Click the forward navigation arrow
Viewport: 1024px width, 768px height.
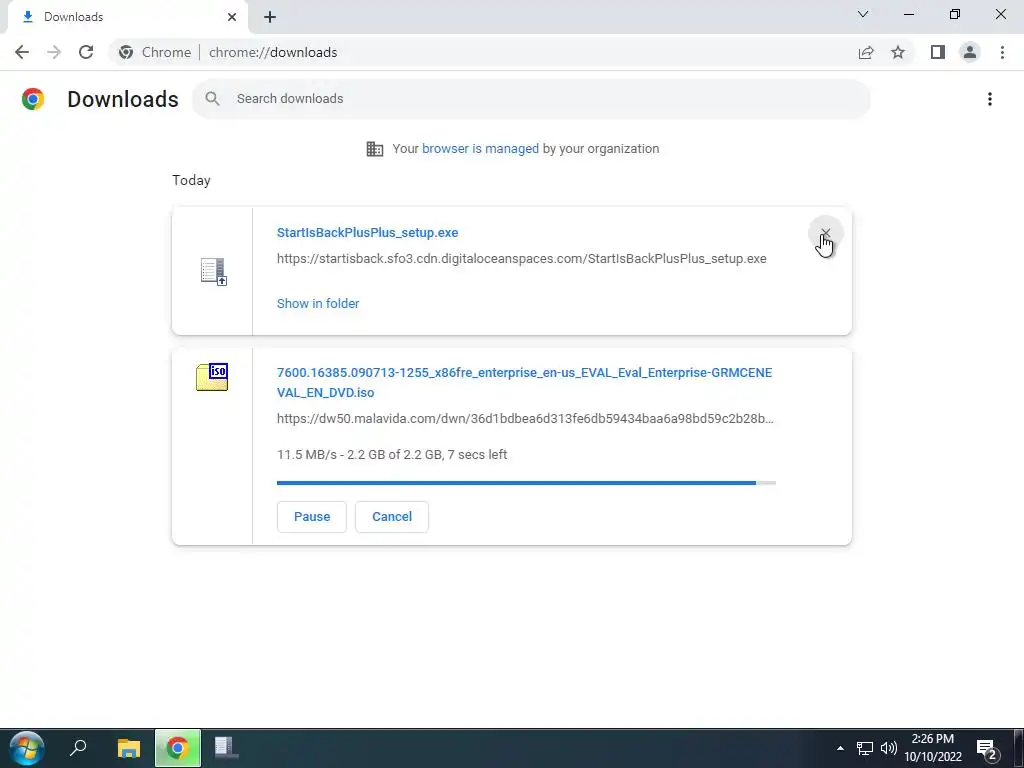tap(54, 52)
